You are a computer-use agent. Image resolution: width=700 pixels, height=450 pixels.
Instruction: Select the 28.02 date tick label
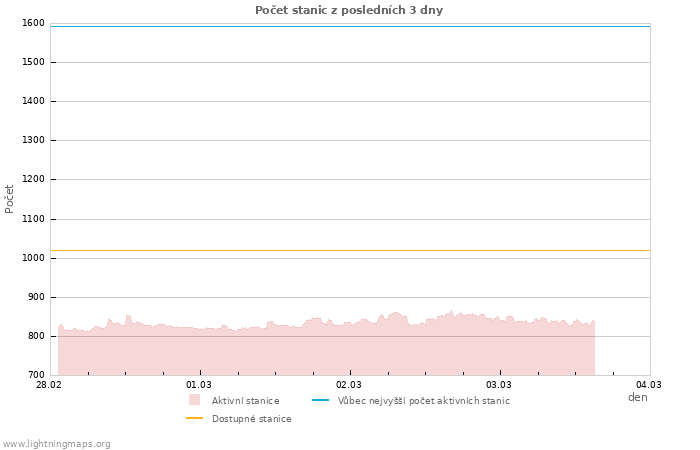49,385
